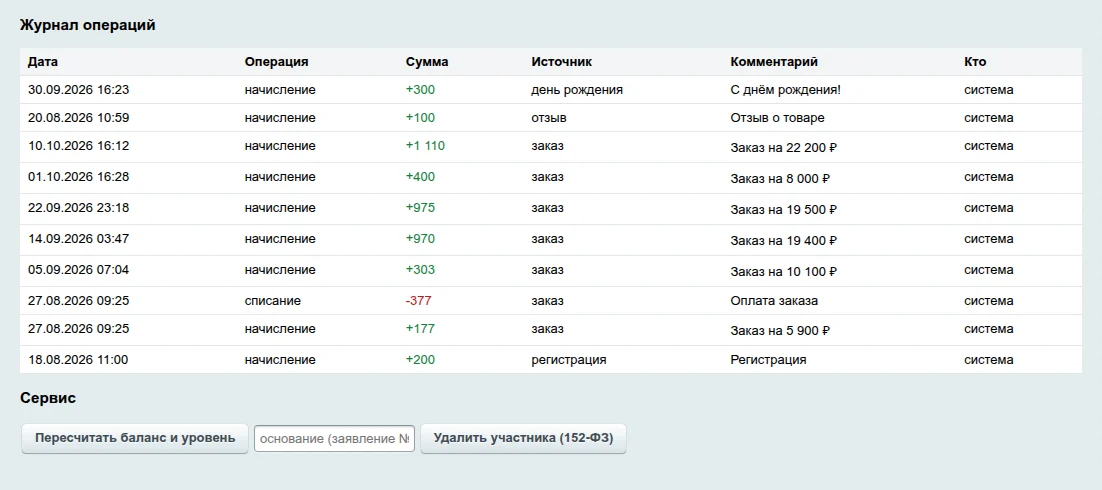Viewport: 1102px width, 490px height.
Task: Click comment 'Отзыв о товаре'
Action: (777, 118)
